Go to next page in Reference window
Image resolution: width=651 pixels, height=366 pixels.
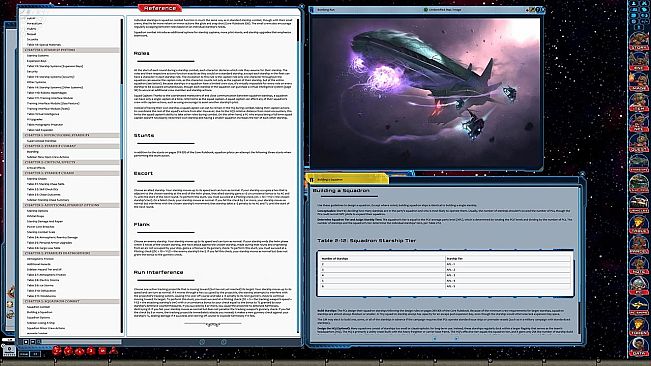coord(223,342)
